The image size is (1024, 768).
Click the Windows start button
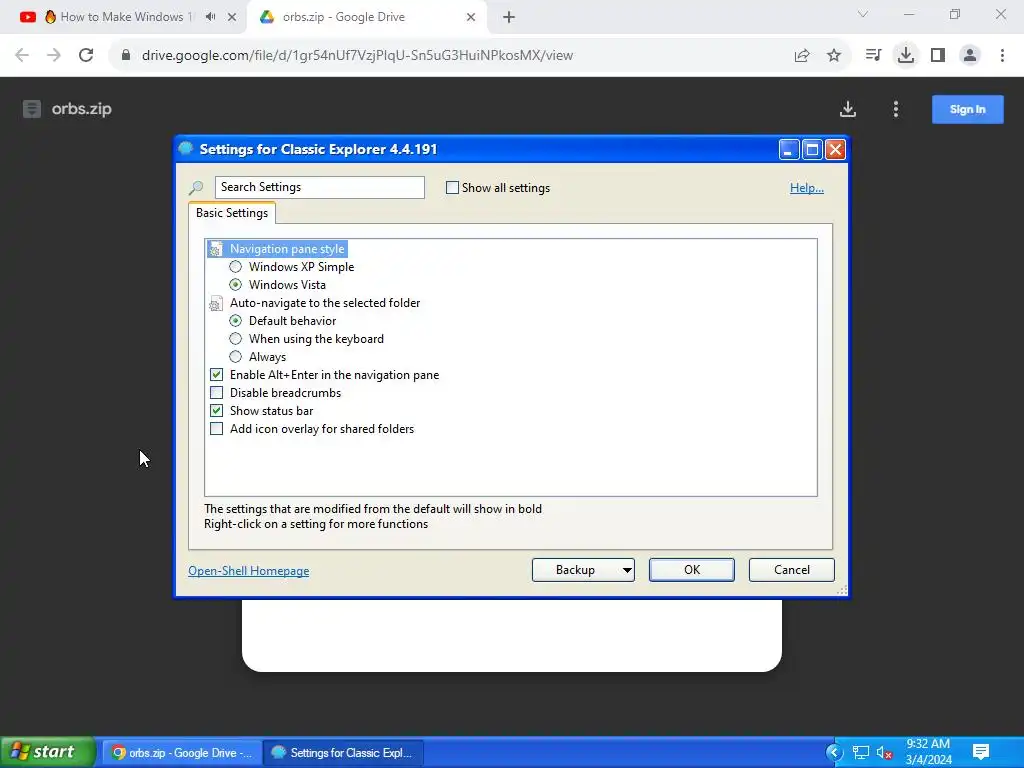click(48, 752)
